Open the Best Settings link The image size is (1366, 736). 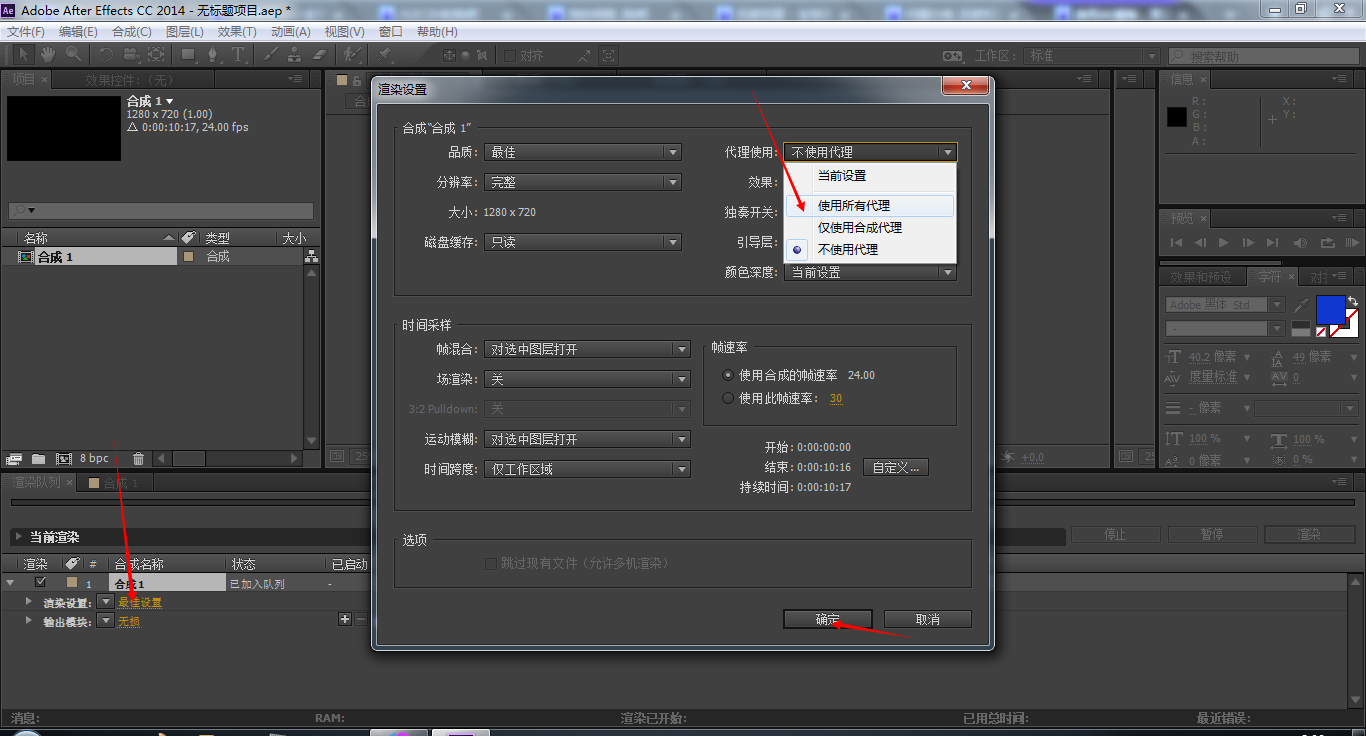[140, 602]
